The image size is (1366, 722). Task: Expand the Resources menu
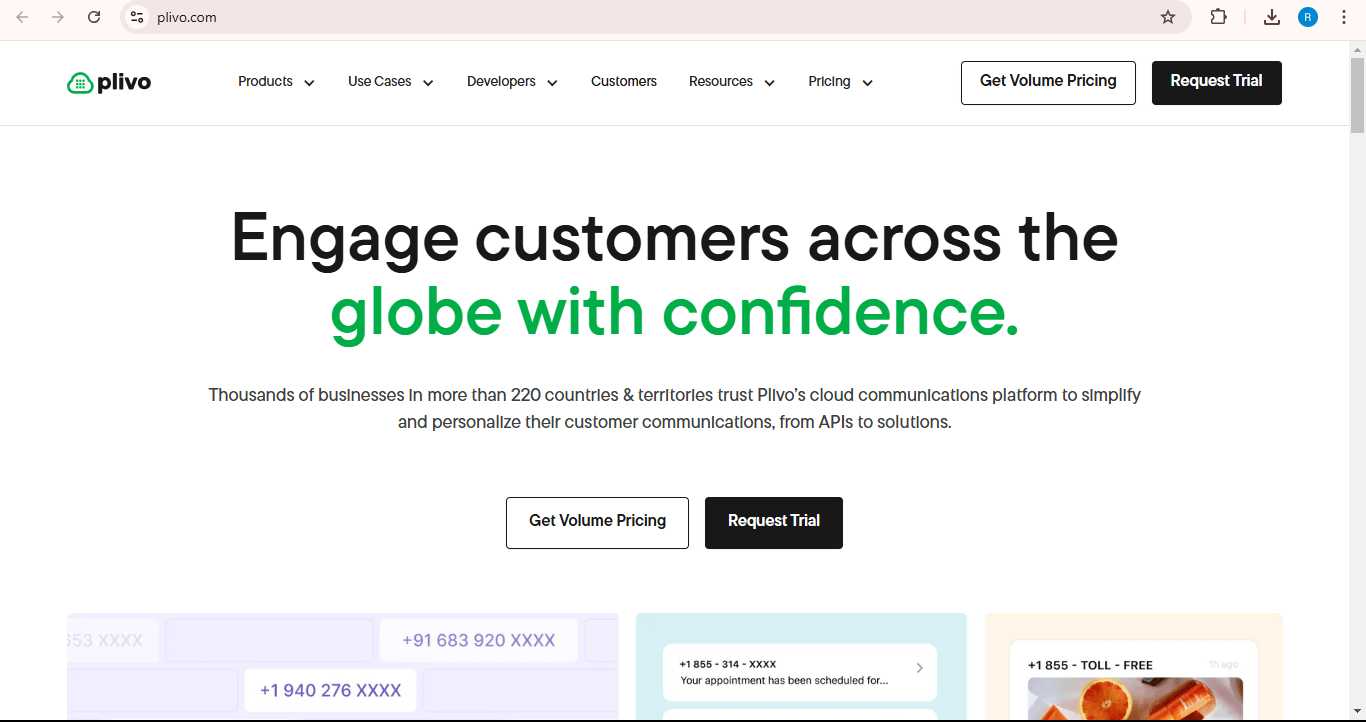coord(731,82)
